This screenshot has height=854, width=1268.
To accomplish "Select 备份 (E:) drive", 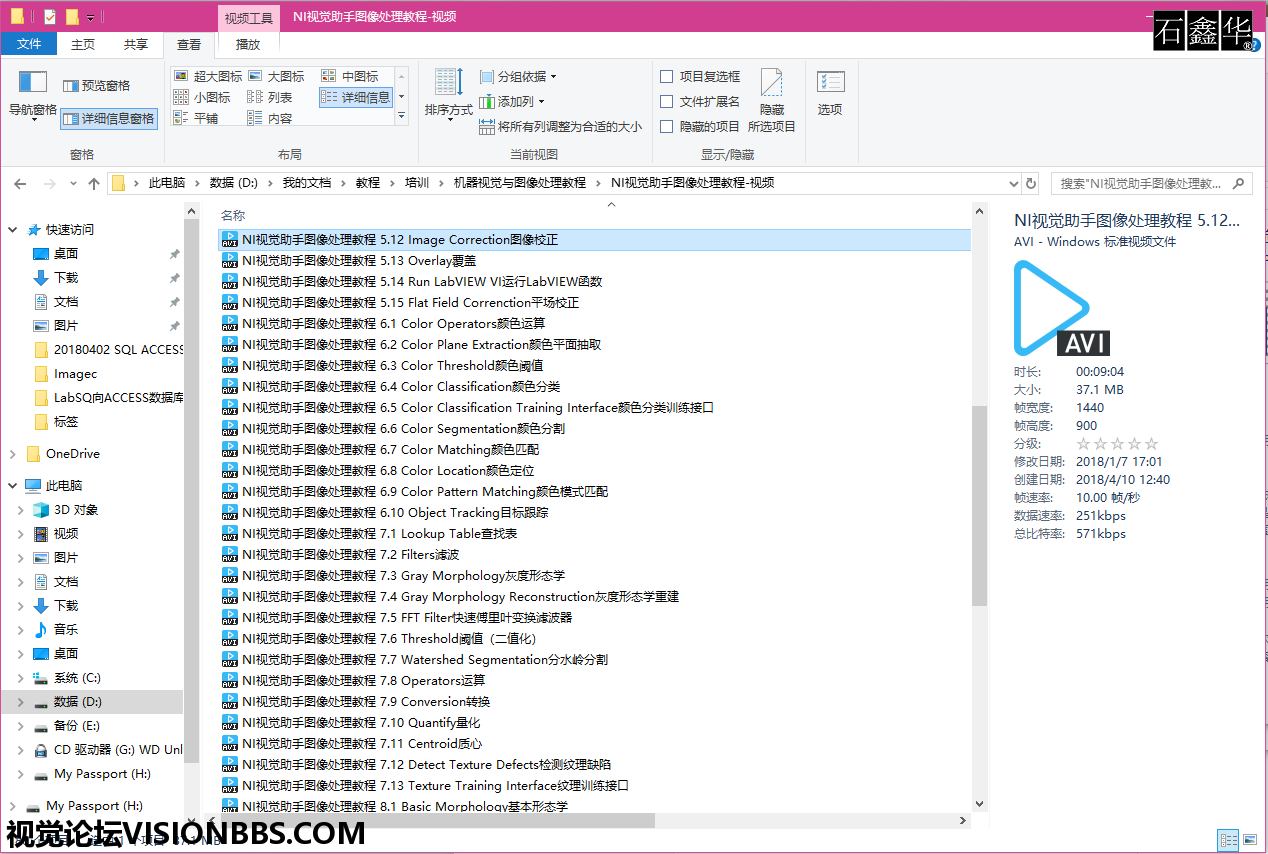I will 76,726.
